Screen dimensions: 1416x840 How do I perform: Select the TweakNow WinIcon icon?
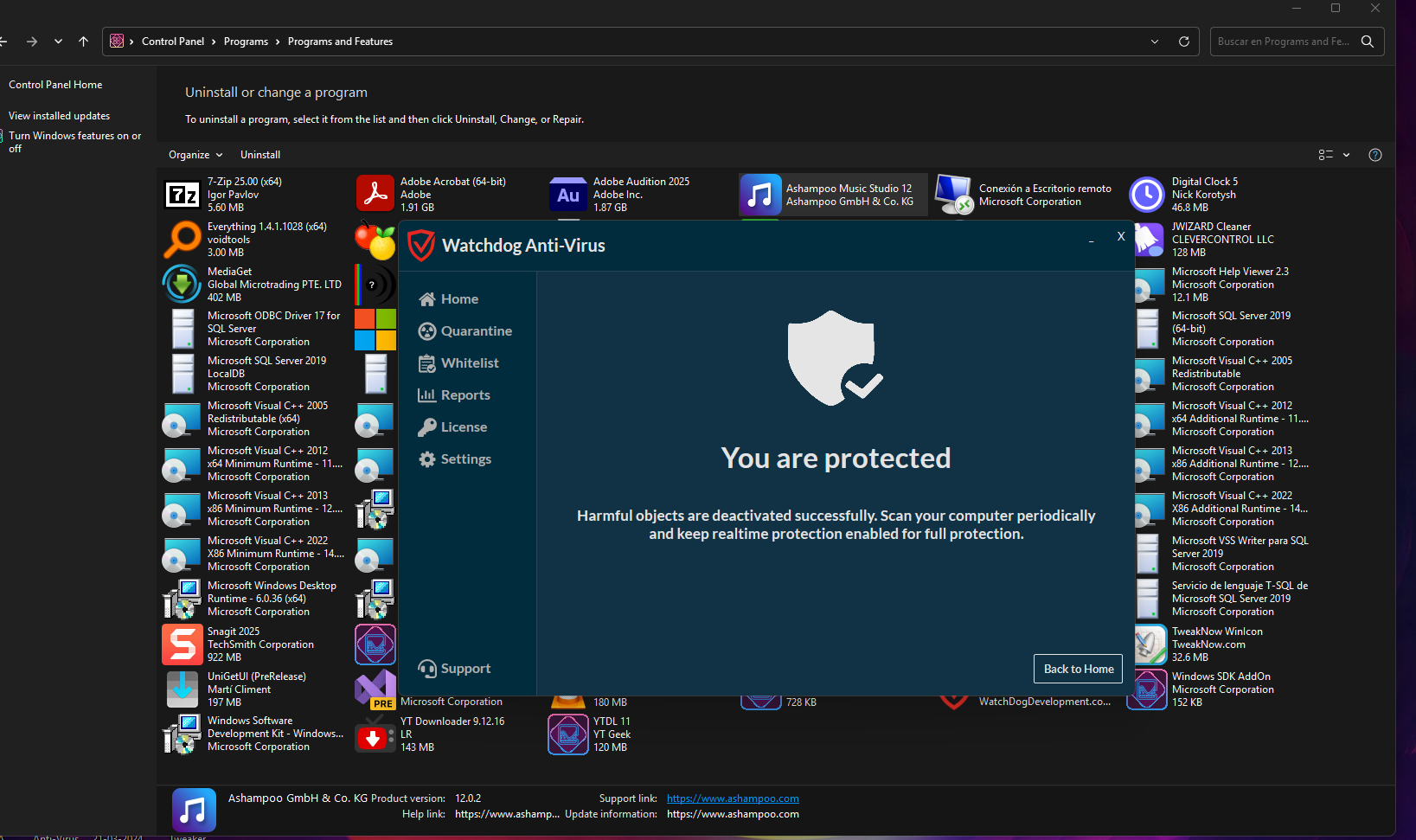(x=1150, y=644)
